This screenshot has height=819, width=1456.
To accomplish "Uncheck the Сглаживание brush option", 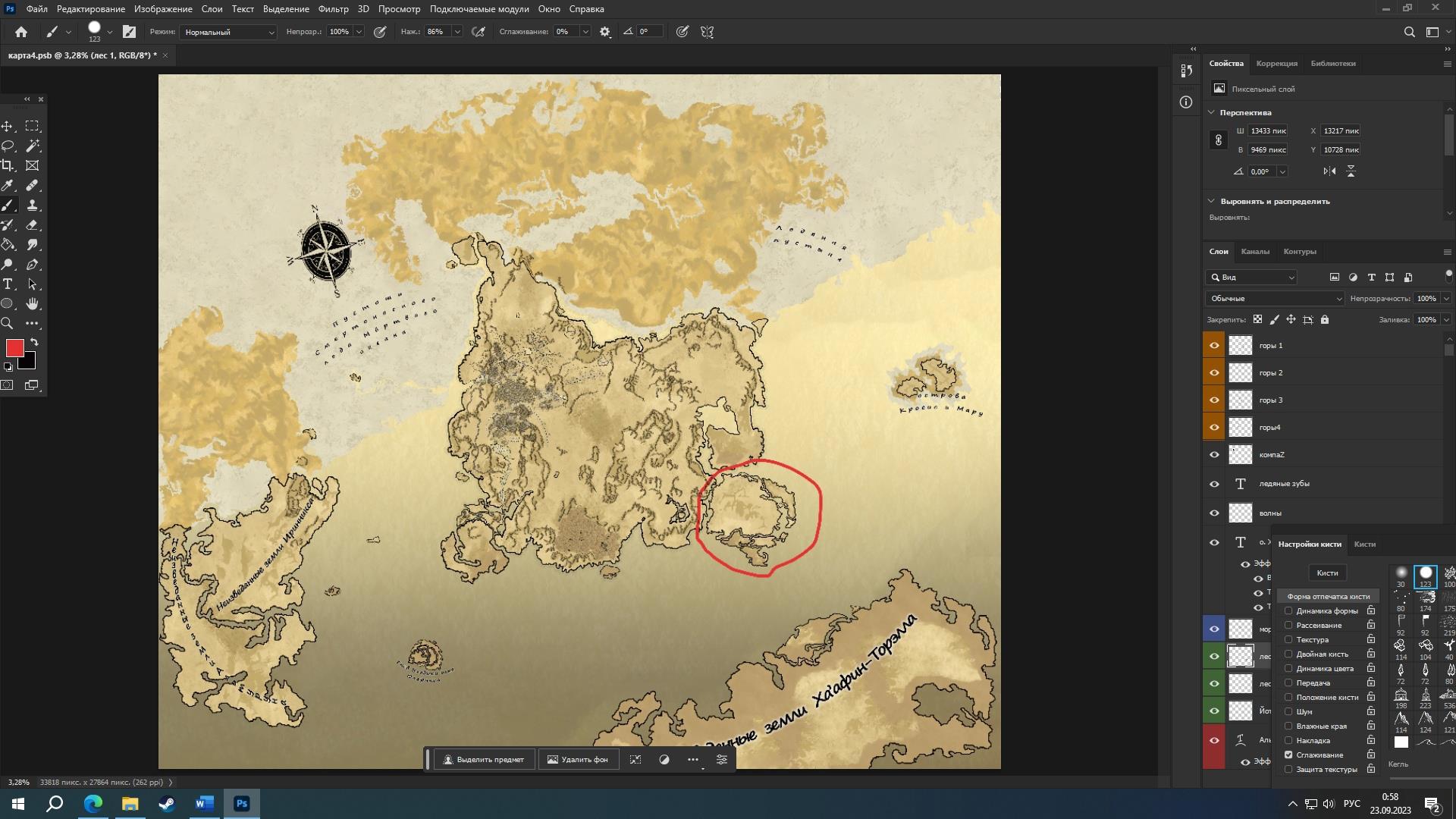I will (1288, 755).
